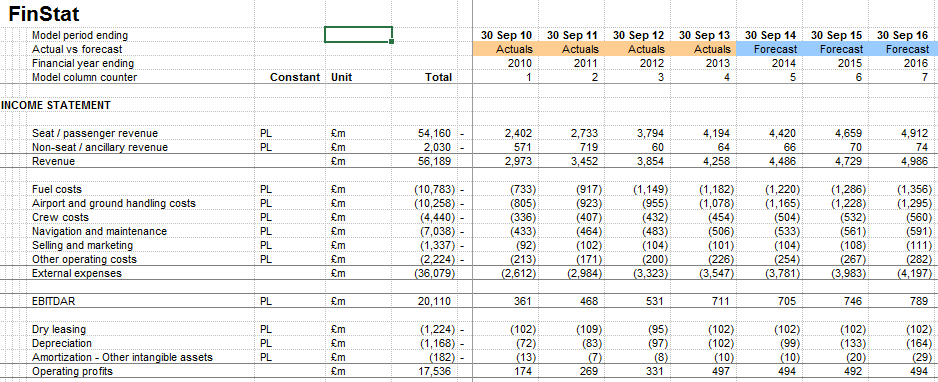Screen dimensions: 938x382
Task: Select Operating profits total 17,536
Action: [436, 371]
